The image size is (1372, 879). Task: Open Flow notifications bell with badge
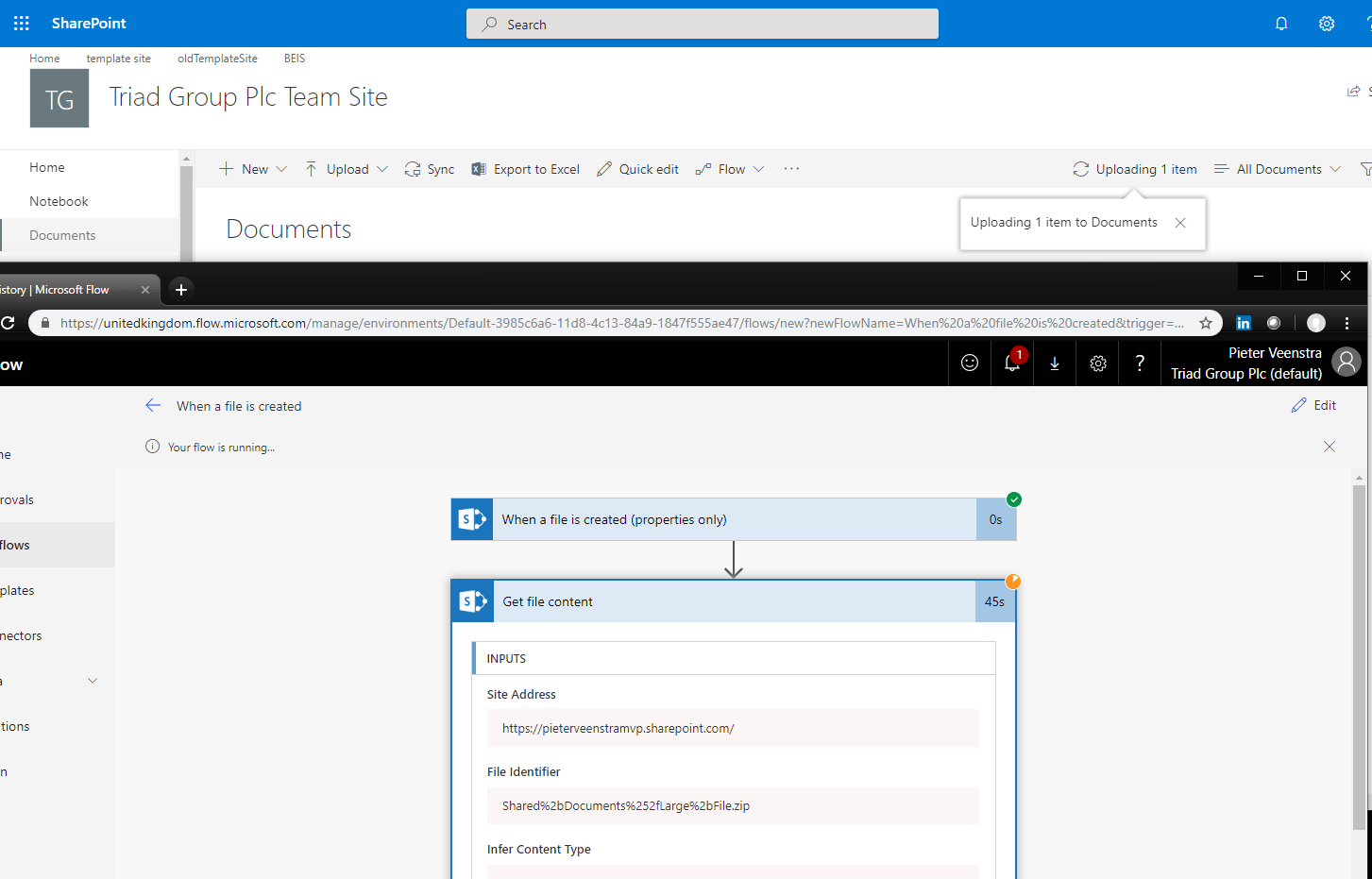tap(1012, 363)
